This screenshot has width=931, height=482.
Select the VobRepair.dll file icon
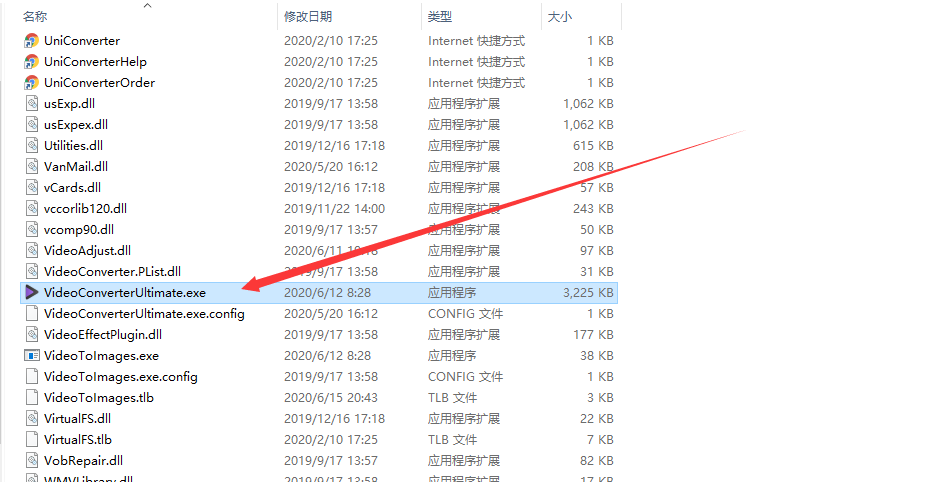point(32,461)
